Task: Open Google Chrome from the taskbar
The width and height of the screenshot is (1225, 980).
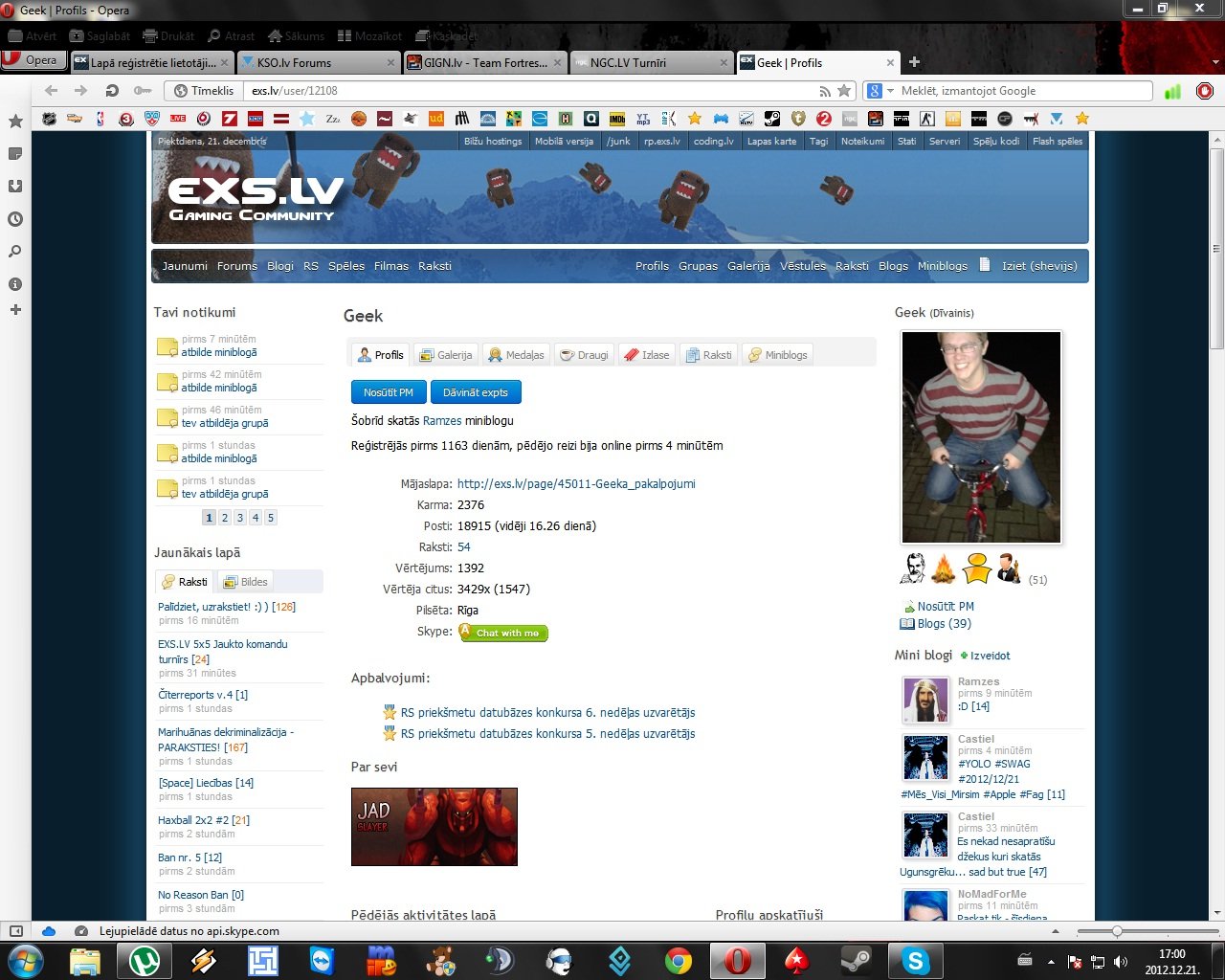Action: 679,960
